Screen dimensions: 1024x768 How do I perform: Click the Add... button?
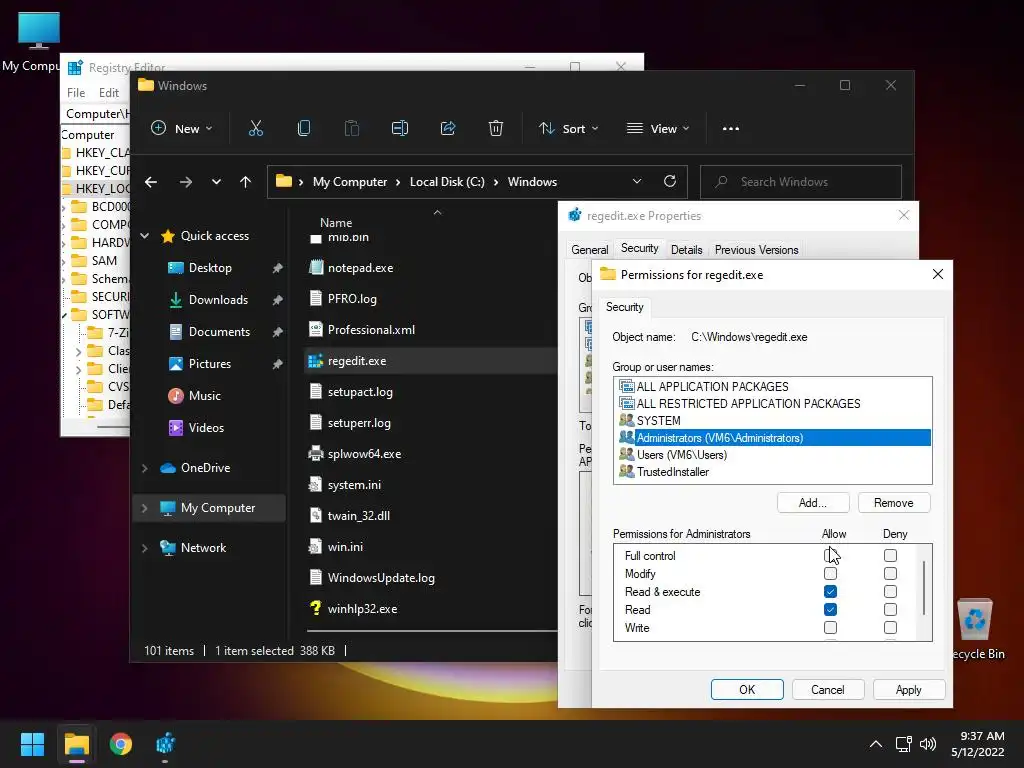[x=813, y=502]
